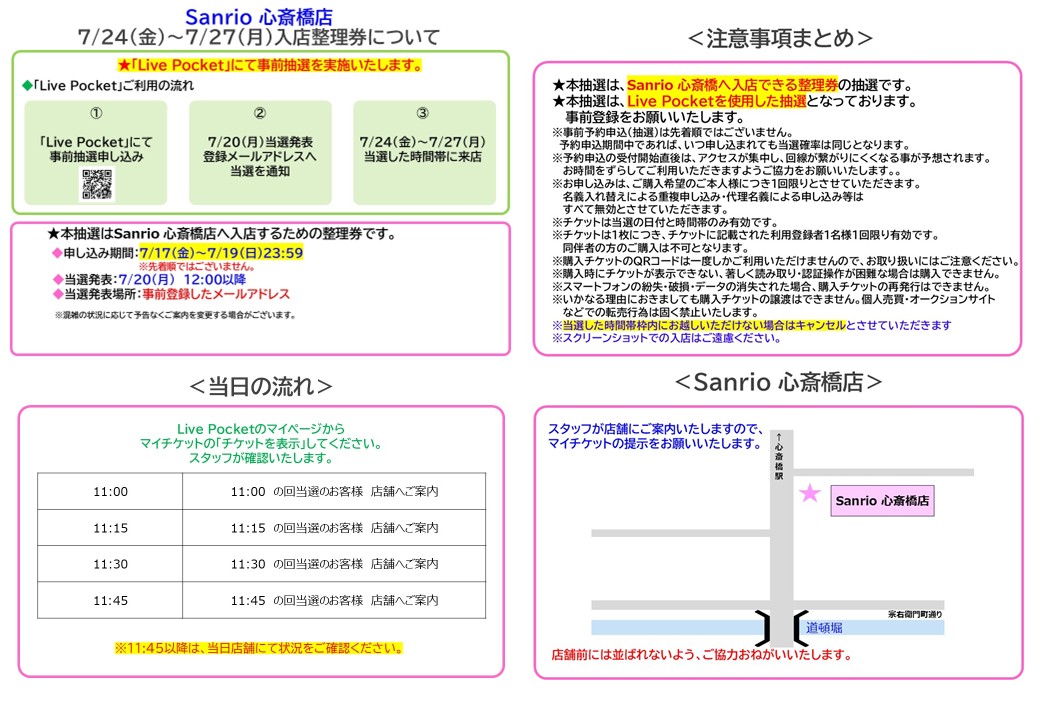Click the '同伴者の方のご購入は不可となります。' line

(657, 248)
